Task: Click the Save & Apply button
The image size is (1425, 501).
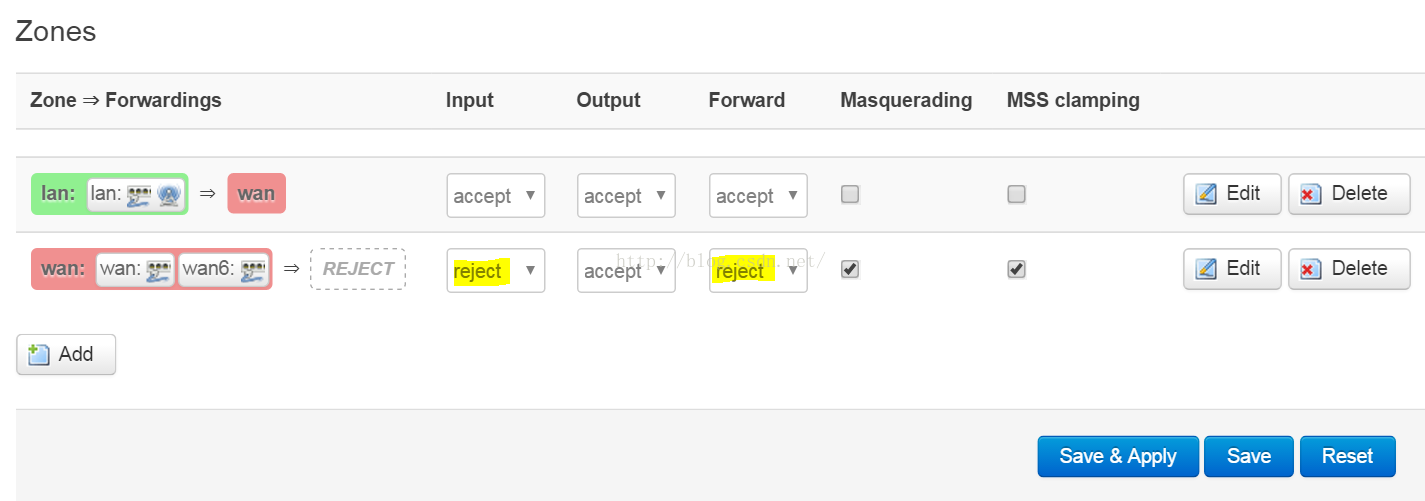Action: [1118, 456]
